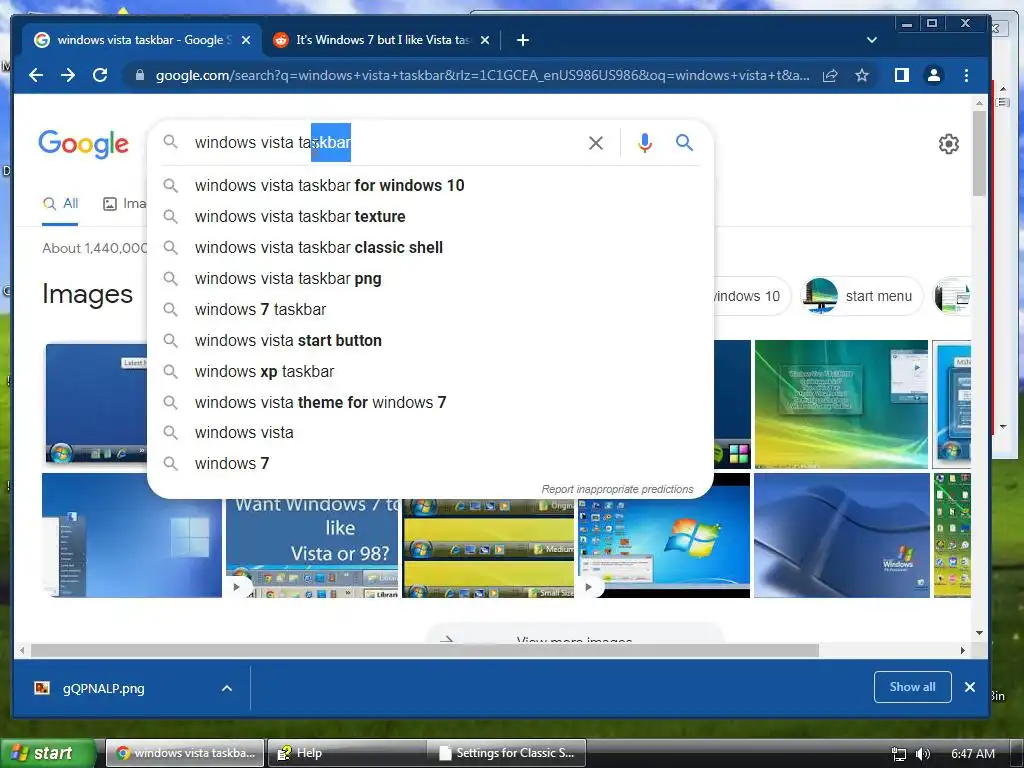Open the Chrome side panel icon
Viewport: 1024px width, 768px height.
tap(902, 75)
